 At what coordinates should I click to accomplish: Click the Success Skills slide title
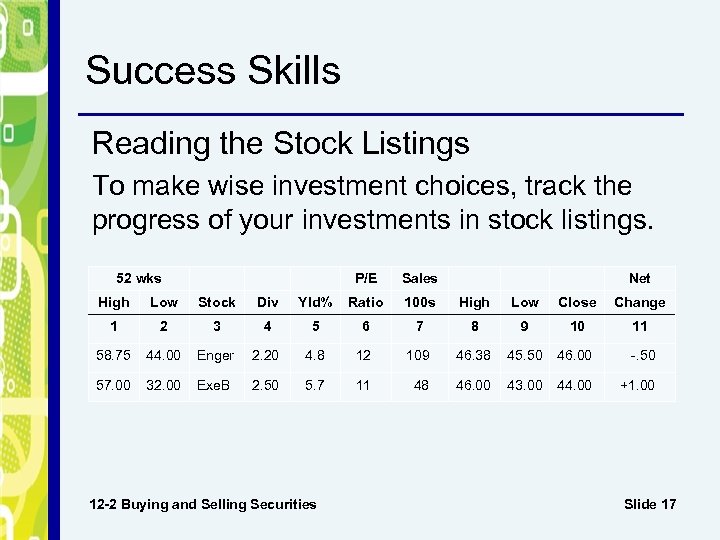coord(213,71)
